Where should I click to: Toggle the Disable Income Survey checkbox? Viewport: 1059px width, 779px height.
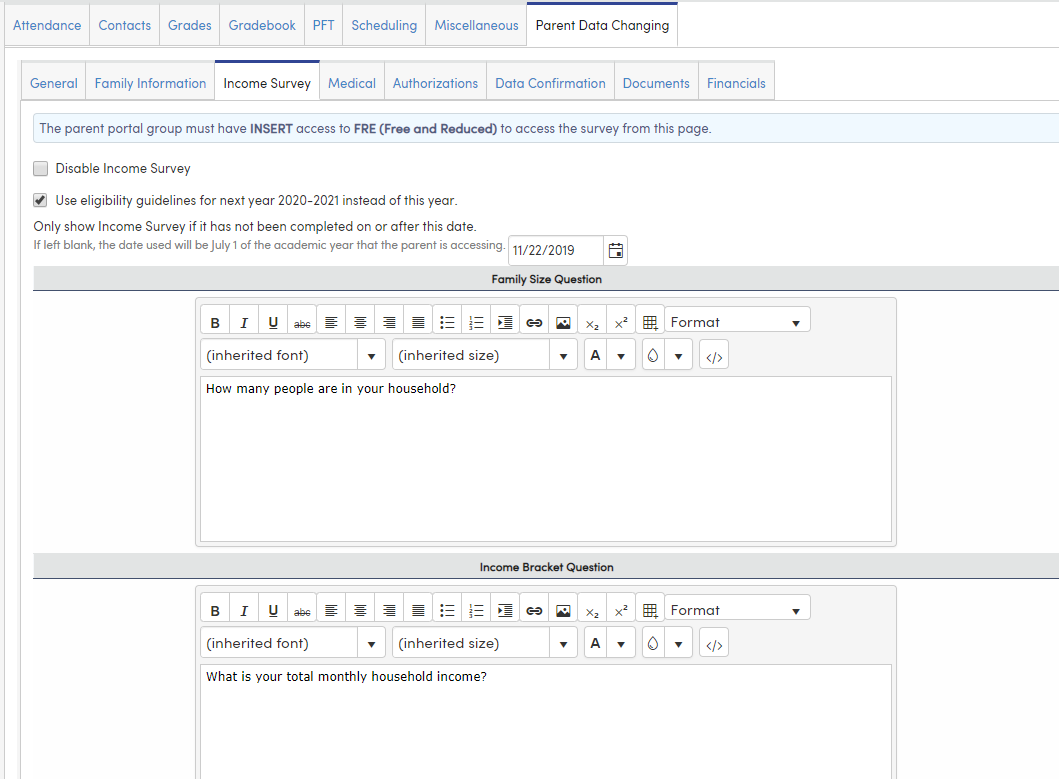tap(40, 168)
